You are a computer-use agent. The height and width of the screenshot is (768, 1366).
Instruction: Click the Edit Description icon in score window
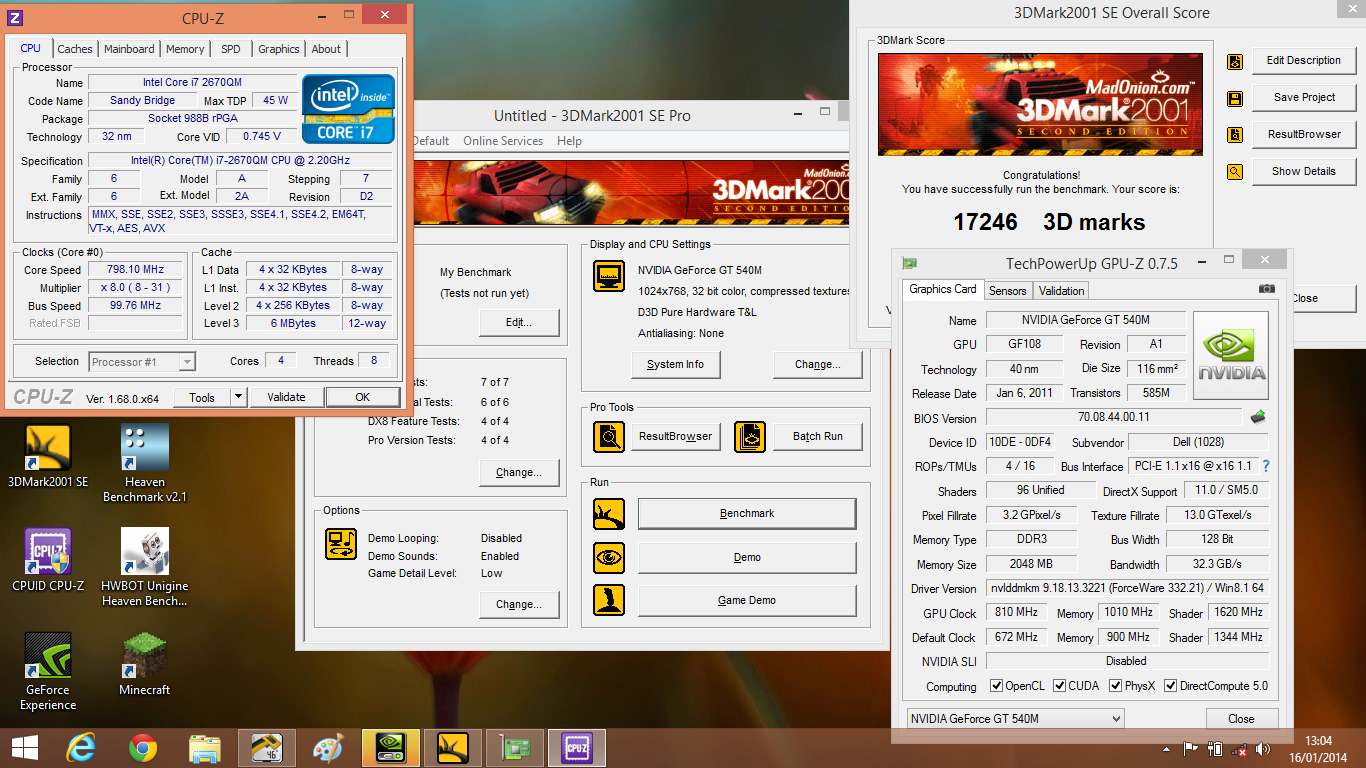(1235, 62)
